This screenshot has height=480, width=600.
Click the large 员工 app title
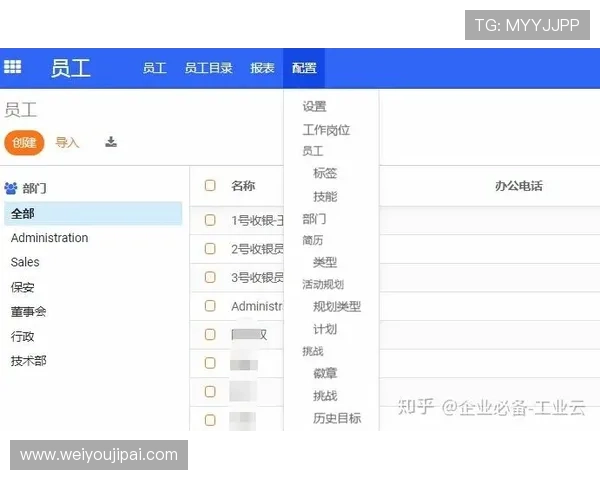point(71,68)
